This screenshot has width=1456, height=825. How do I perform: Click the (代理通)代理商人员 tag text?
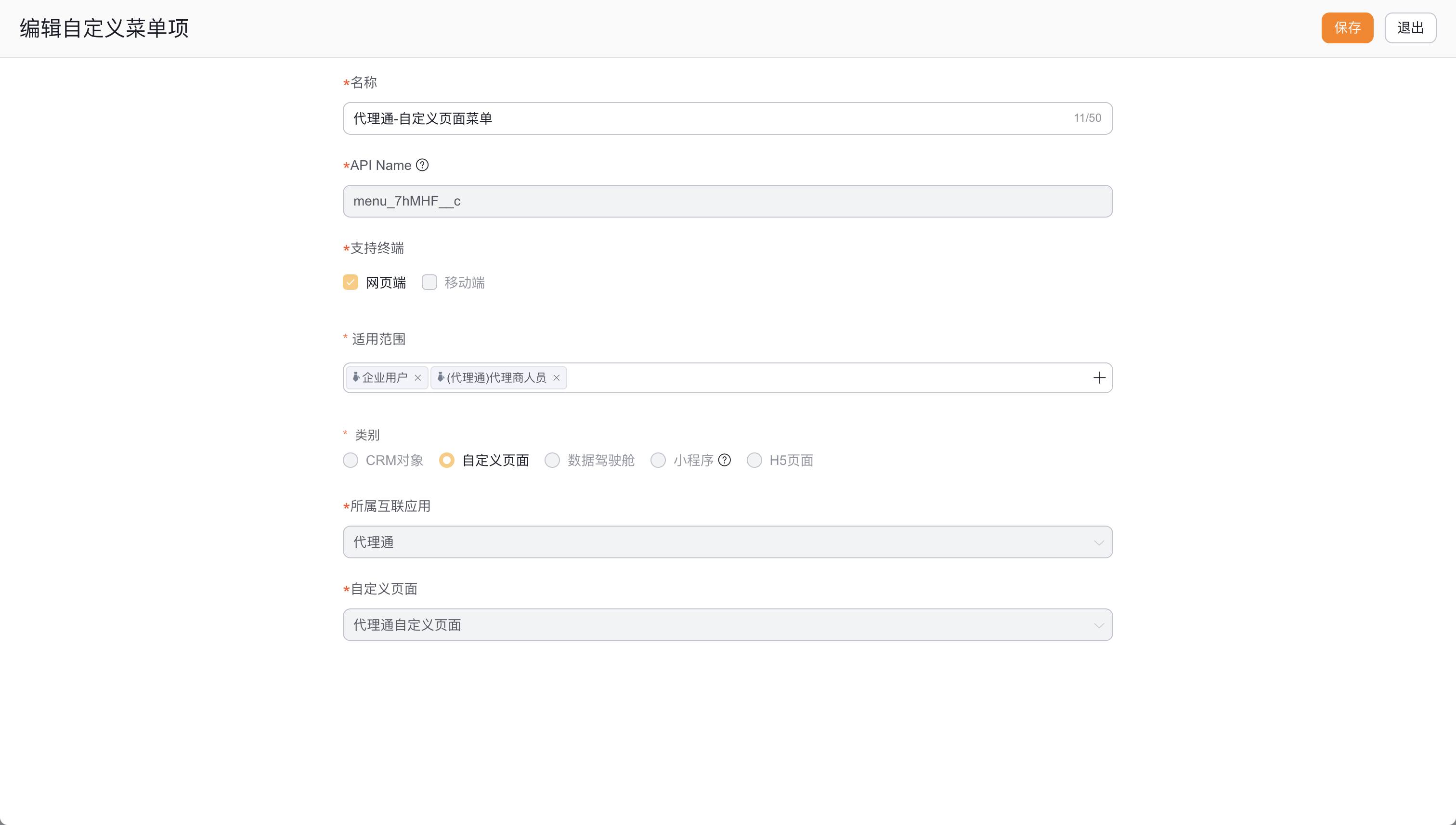[x=496, y=378]
